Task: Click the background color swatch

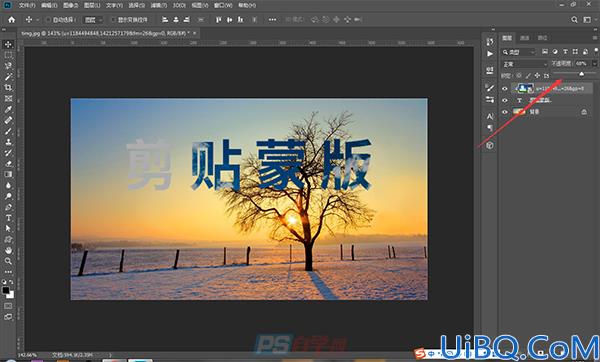Action: [x=11, y=295]
